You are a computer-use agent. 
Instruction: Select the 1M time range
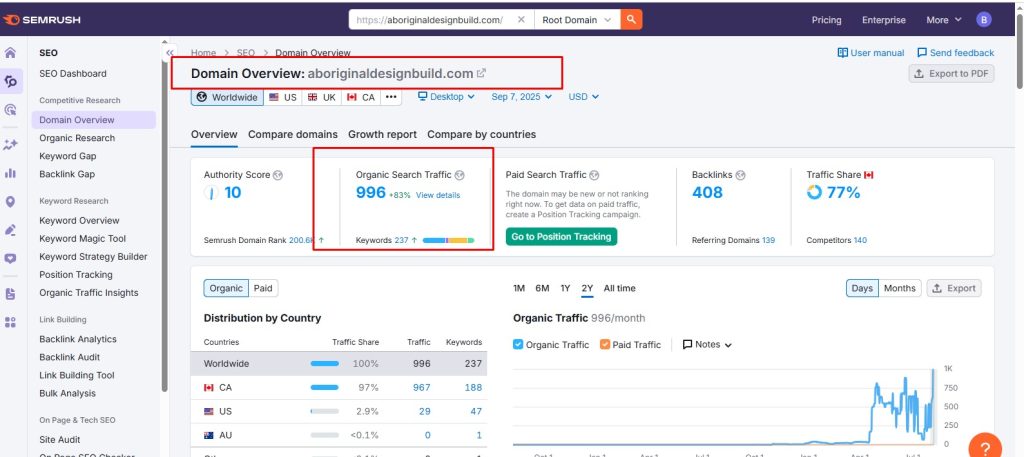519,288
